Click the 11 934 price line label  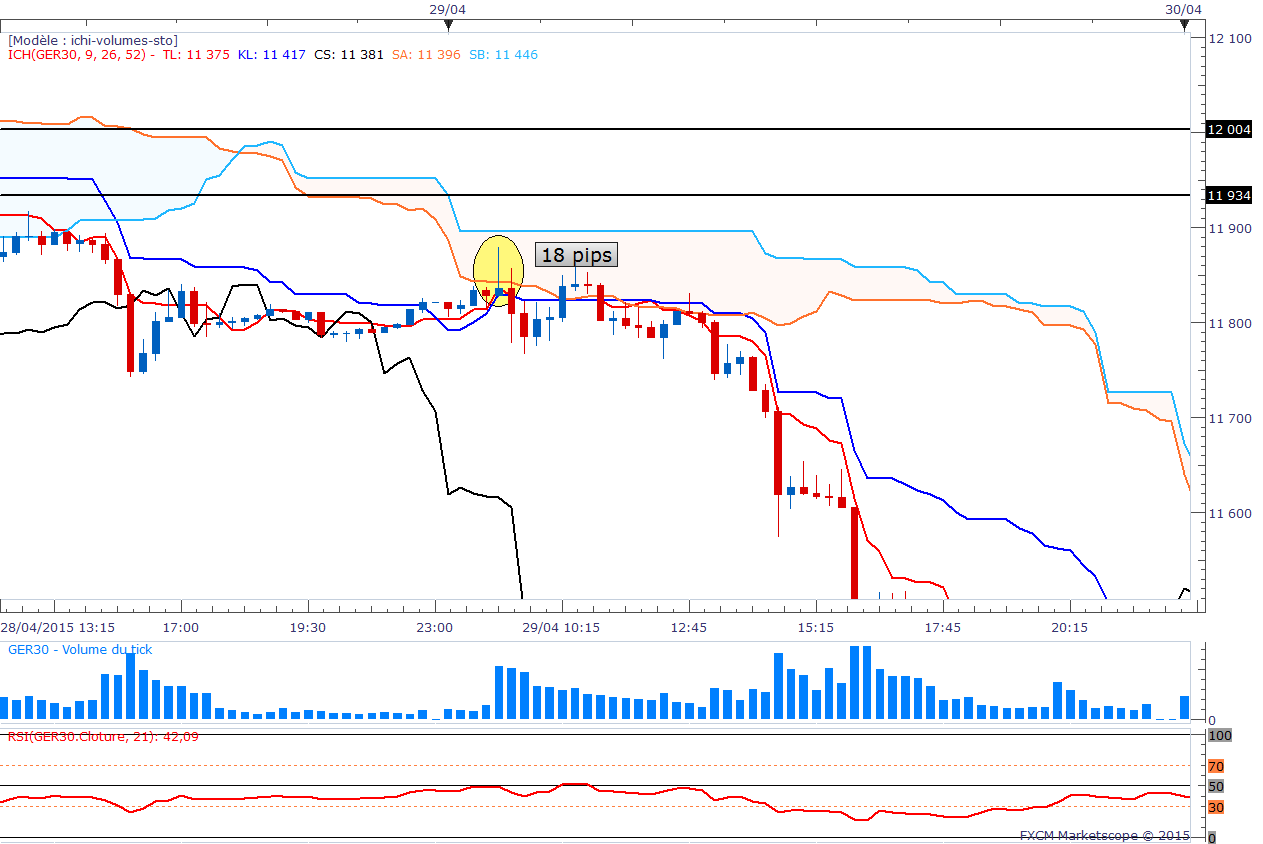click(x=1229, y=195)
